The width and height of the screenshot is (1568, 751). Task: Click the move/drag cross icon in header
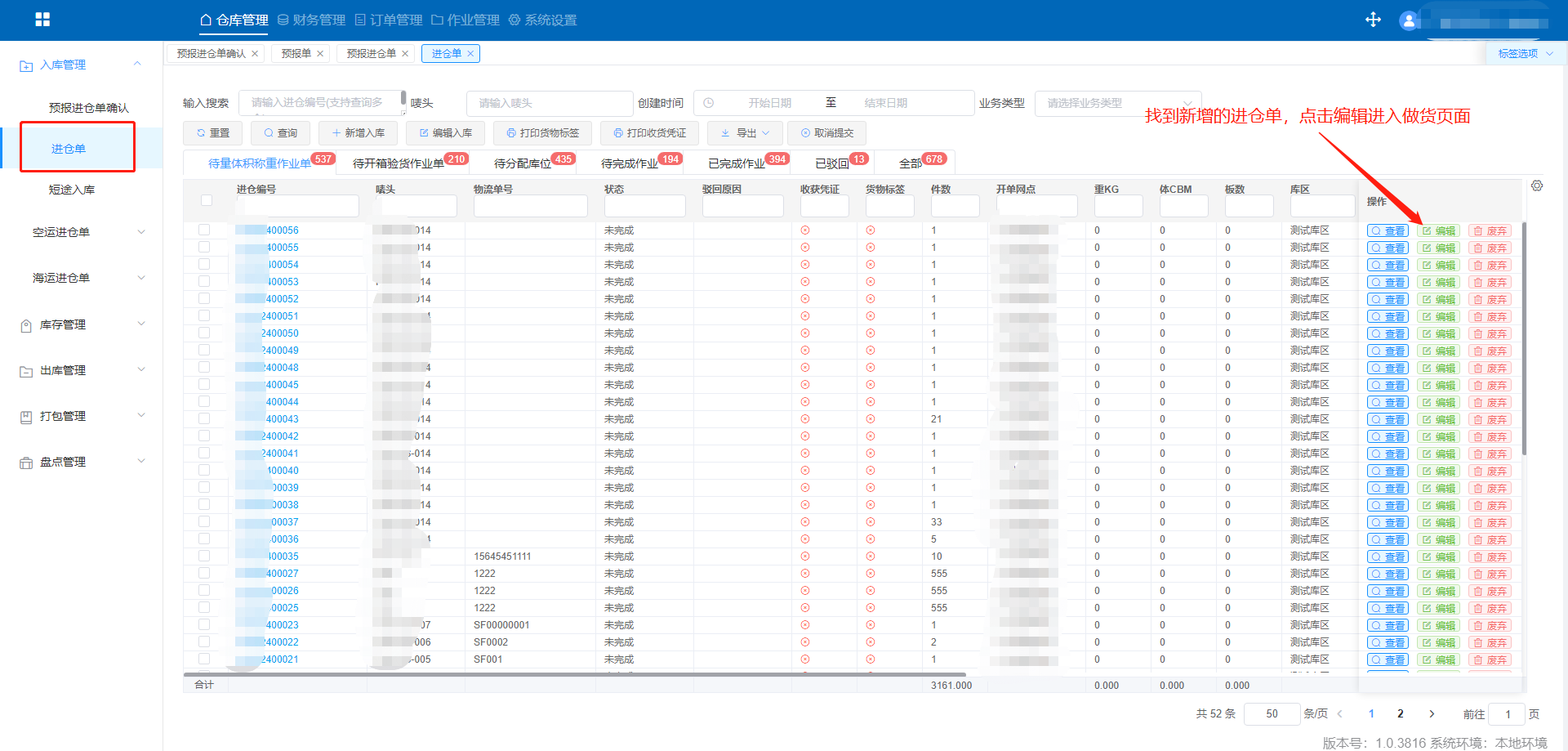coord(1373,20)
